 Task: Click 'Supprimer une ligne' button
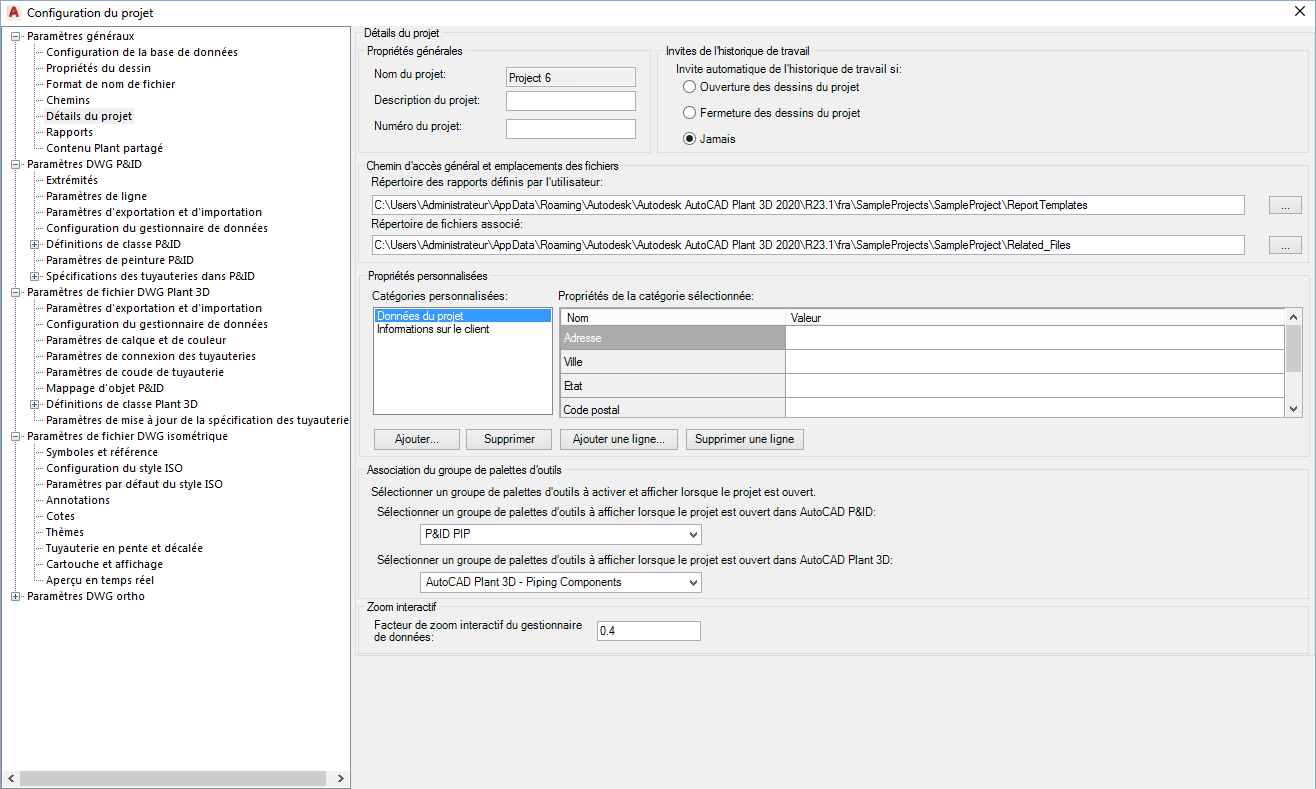(x=744, y=439)
